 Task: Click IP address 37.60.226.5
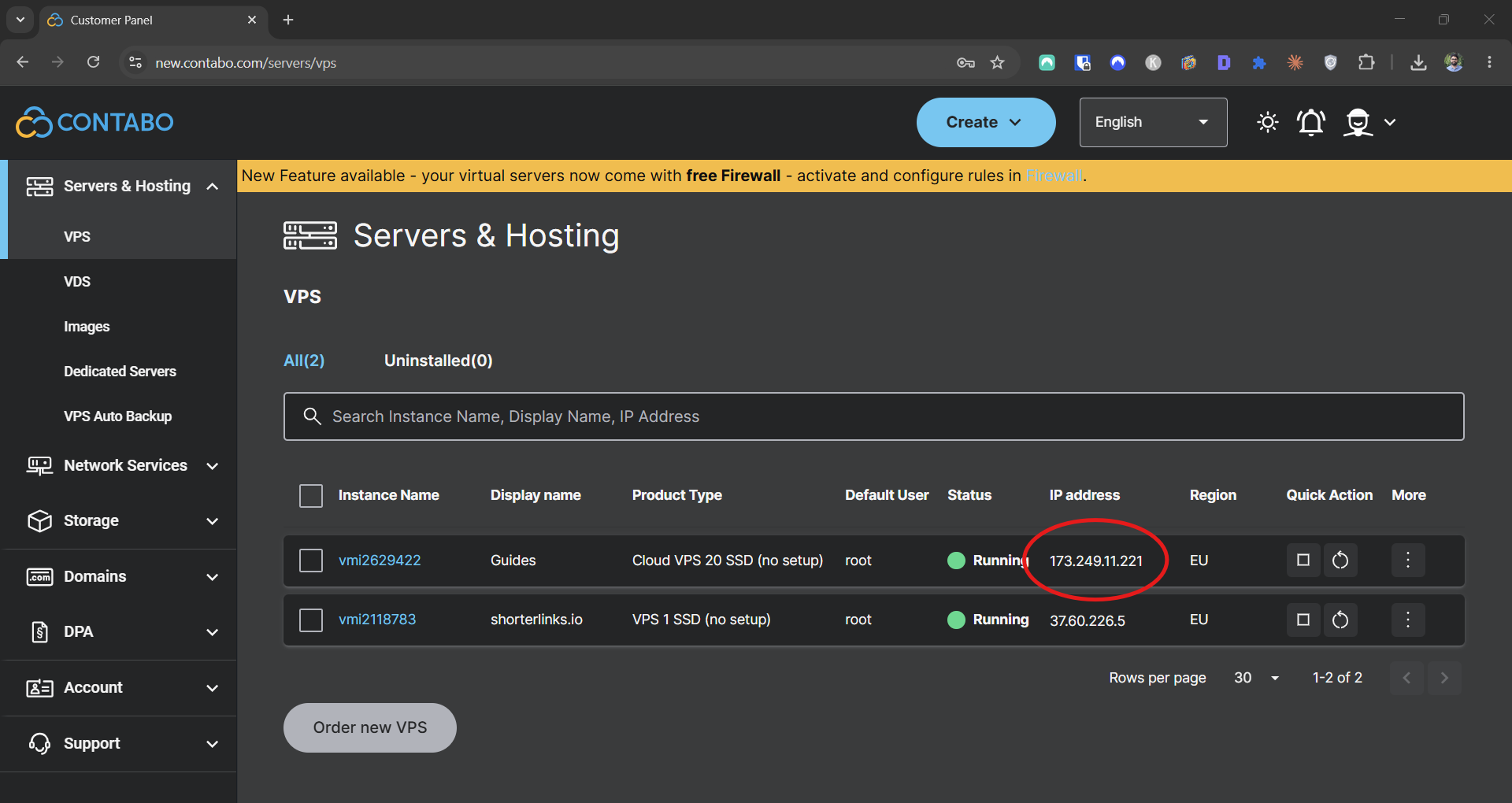pos(1088,620)
